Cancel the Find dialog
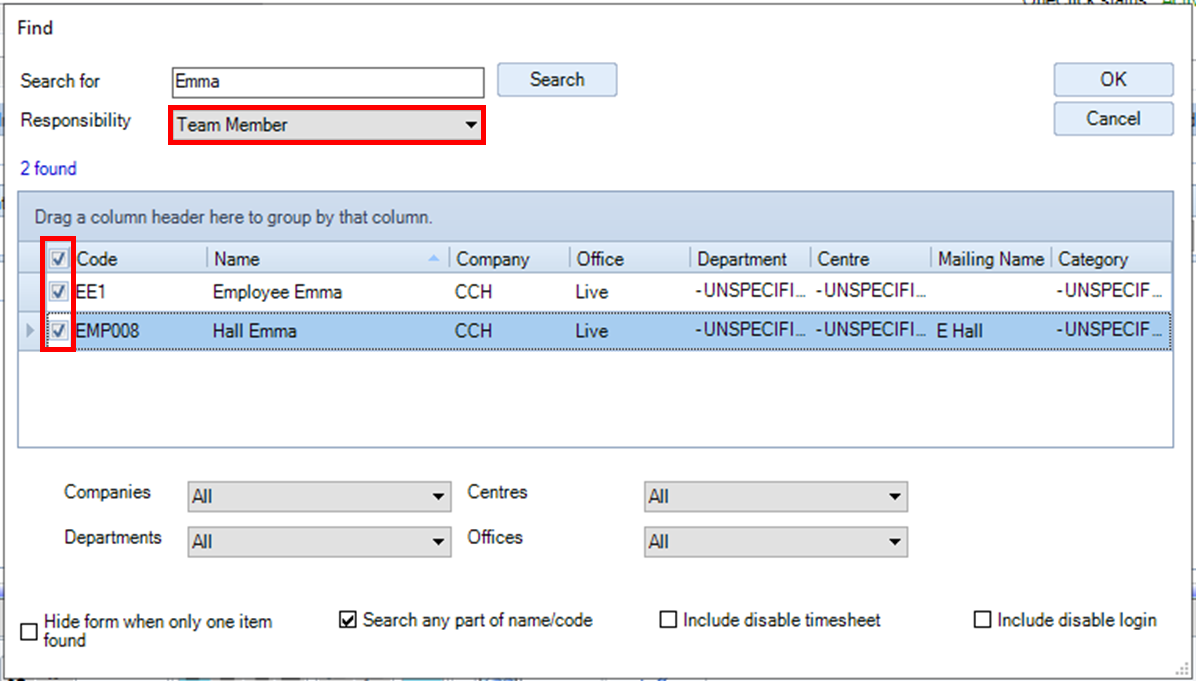 [1113, 119]
